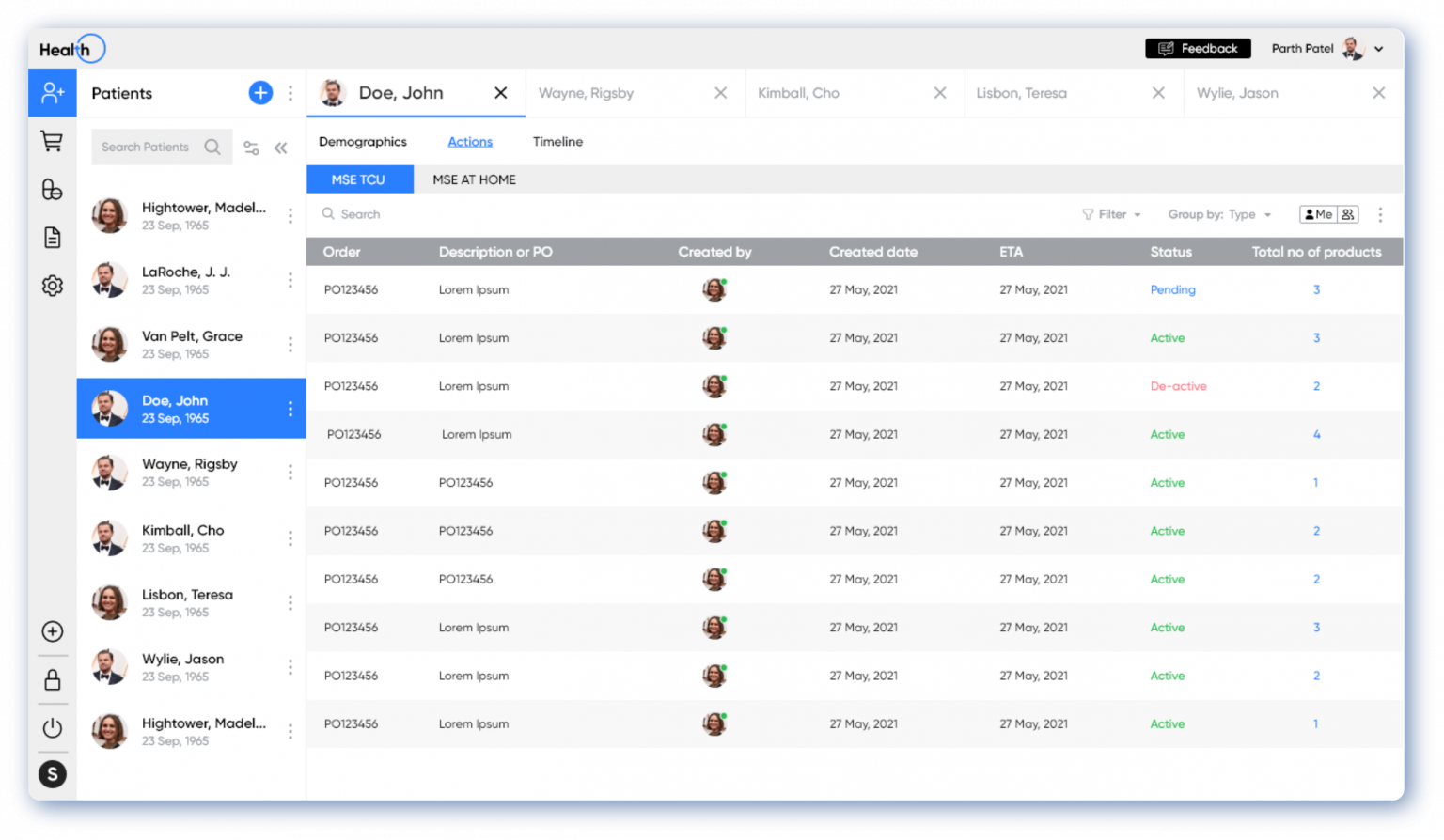Select the filter-settings icon beside patient search
The height and width of the screenshot is (840, 1444).
click(250, 148)
